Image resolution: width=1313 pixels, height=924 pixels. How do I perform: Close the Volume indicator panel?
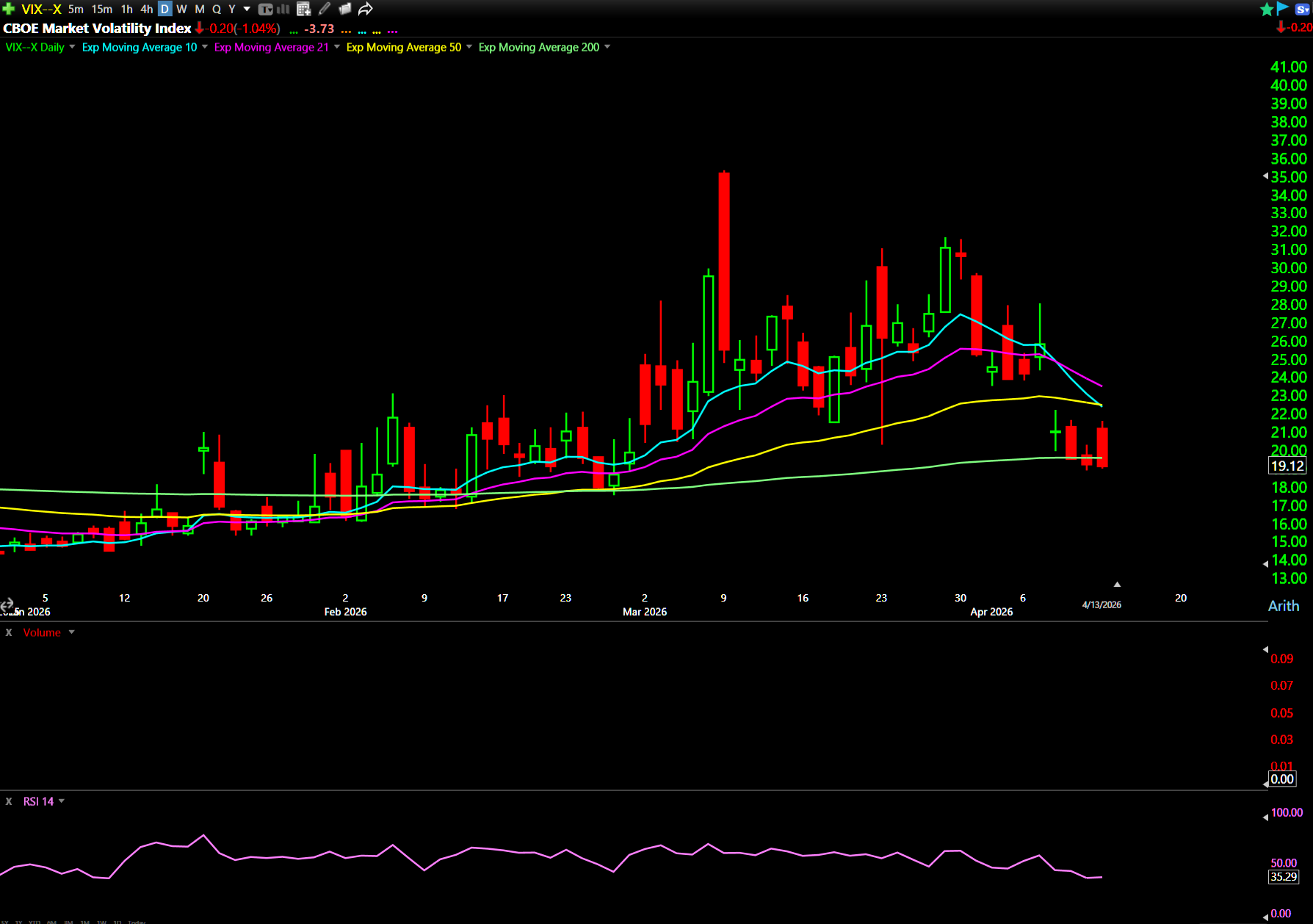[x=9, y=632]
